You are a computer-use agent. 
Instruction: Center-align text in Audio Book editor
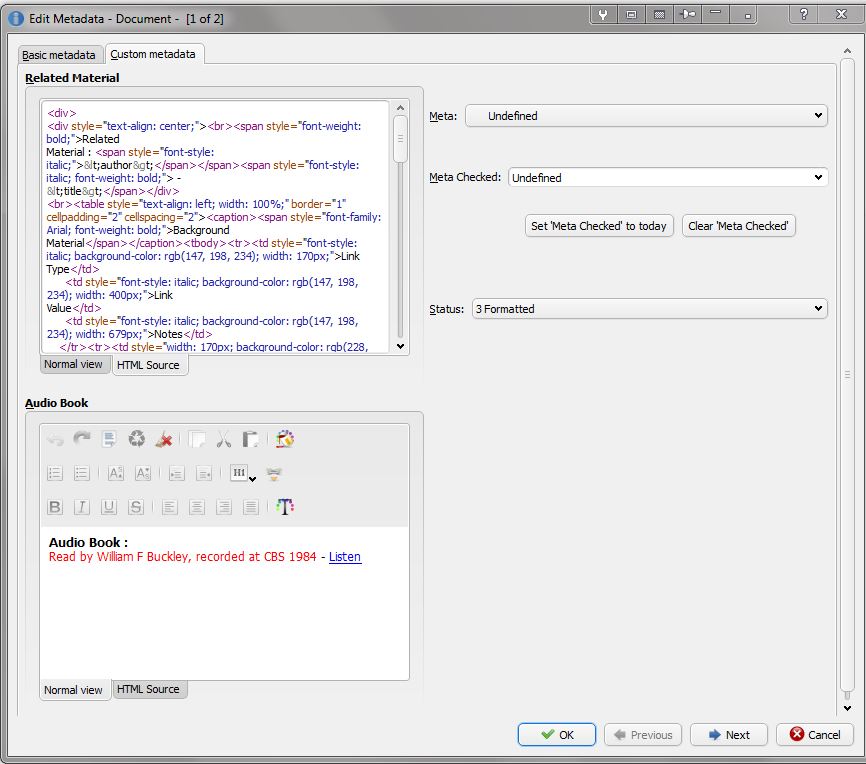197,508
